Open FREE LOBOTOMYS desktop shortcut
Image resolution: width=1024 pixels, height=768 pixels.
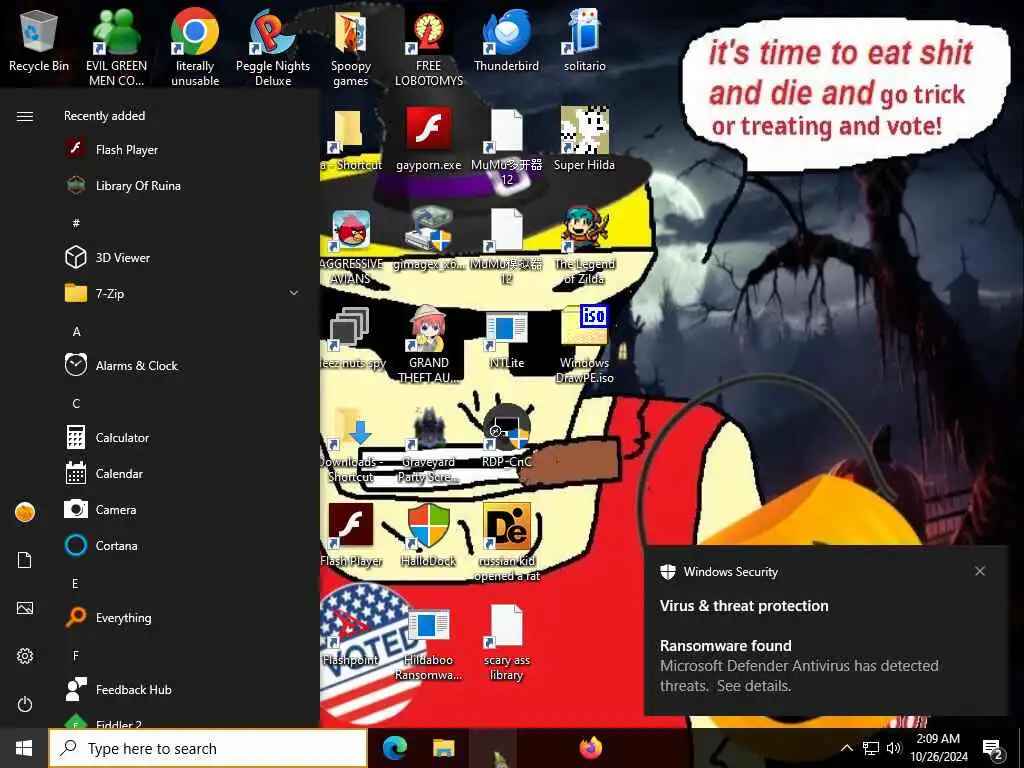(428, 47)
